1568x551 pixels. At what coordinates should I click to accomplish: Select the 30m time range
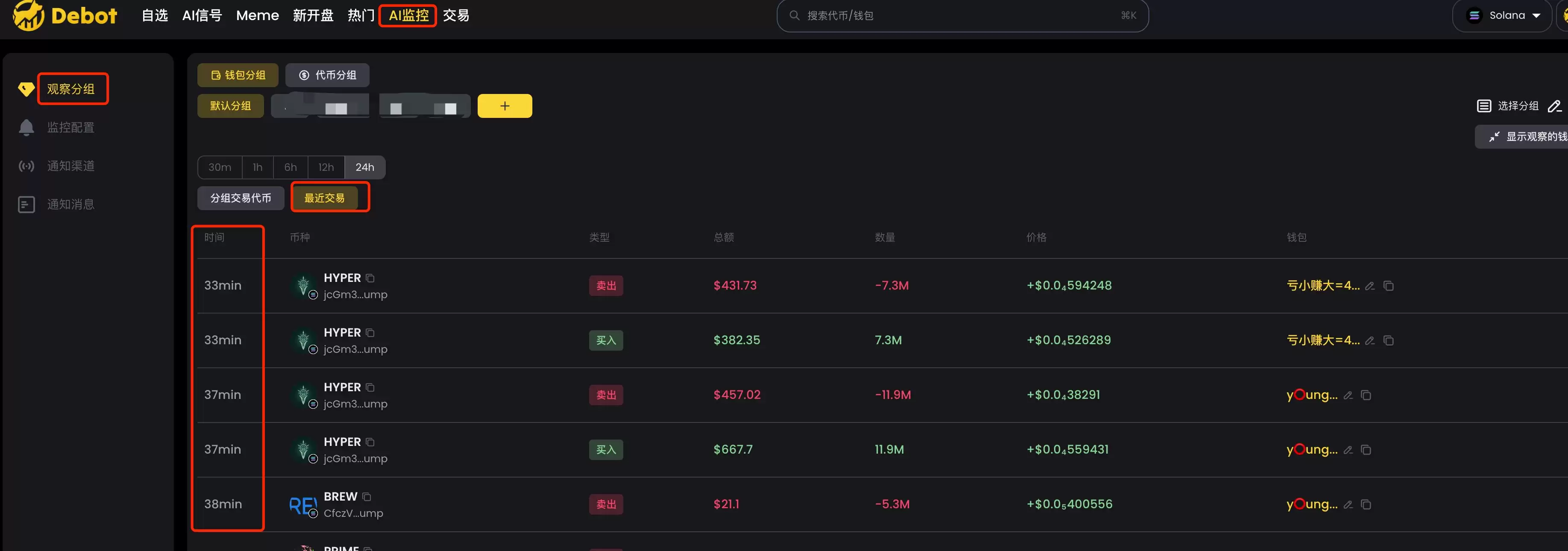pyautogui.click(x=220, y=167)
